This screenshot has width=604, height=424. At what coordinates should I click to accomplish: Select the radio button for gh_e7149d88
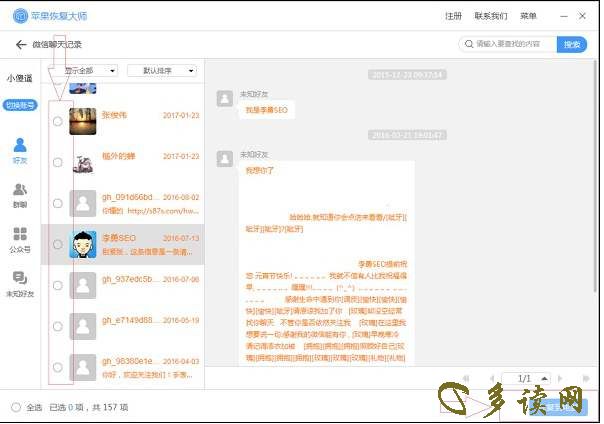[x=58, y=327]
